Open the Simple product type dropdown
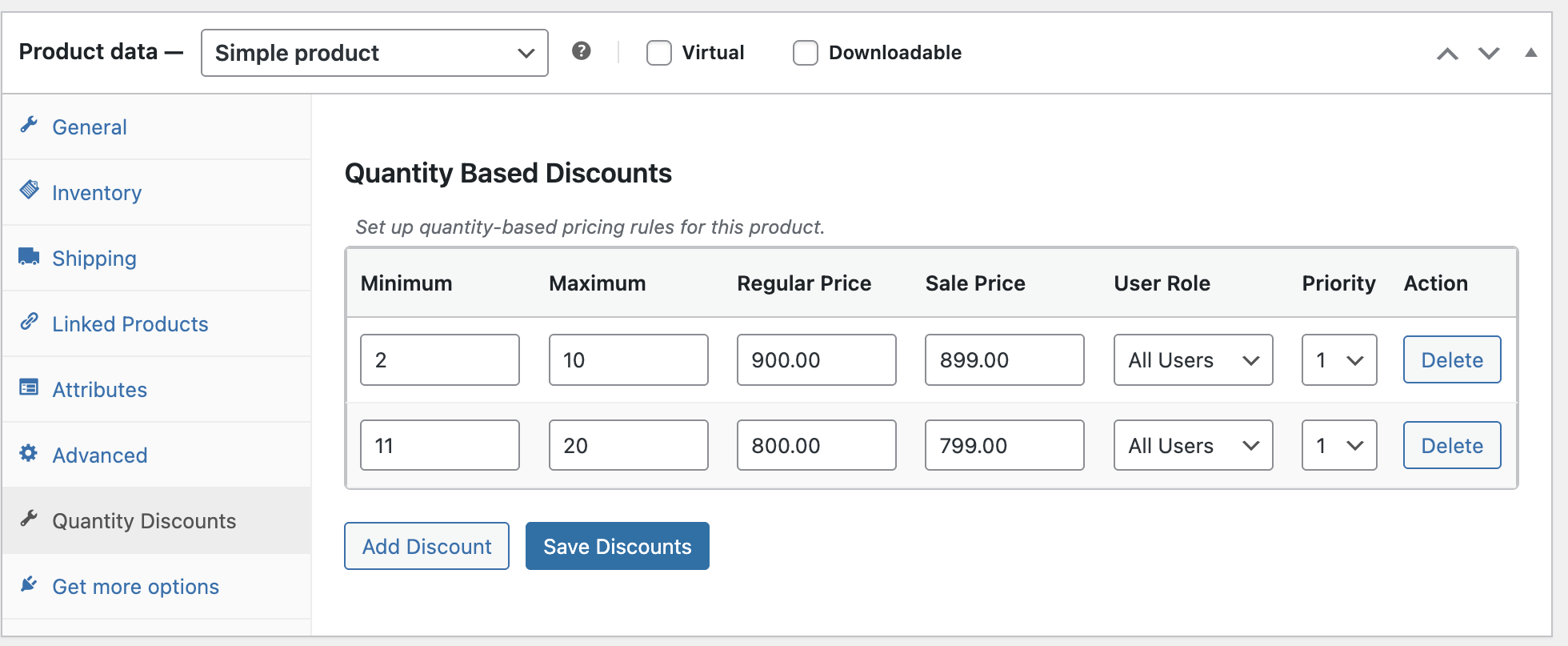 pos(374,53)
